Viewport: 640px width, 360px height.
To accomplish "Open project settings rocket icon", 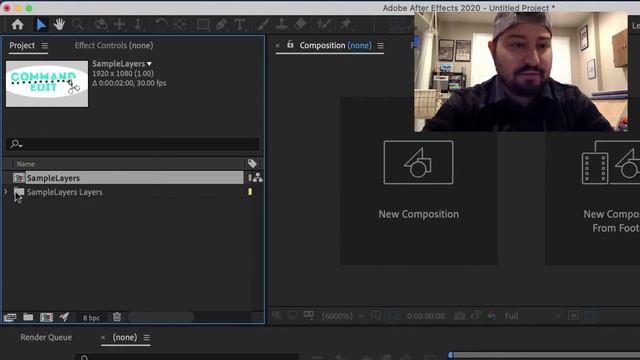I will pos(64,317).
